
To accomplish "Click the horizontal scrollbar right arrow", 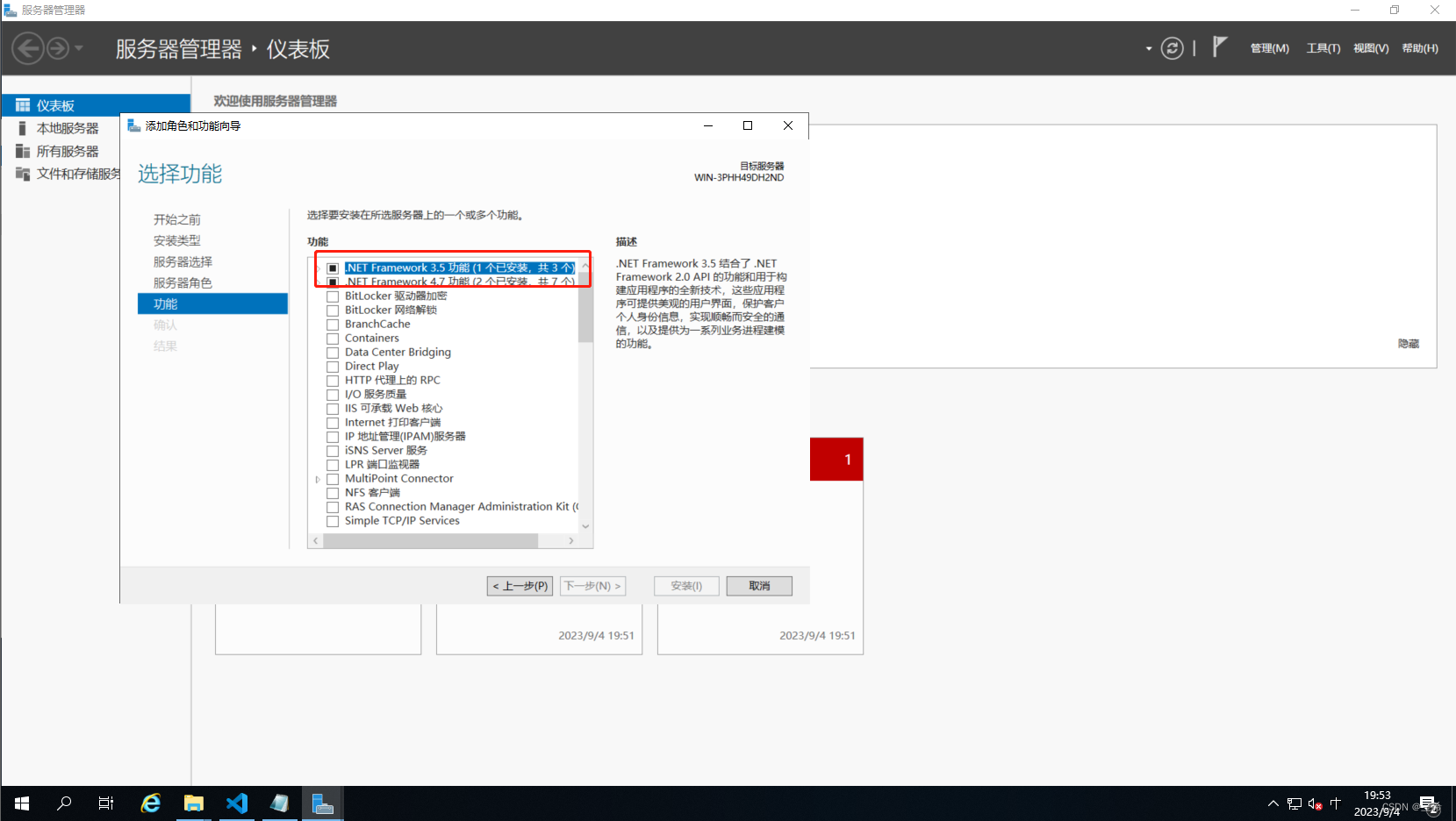I will pos(571,541).
